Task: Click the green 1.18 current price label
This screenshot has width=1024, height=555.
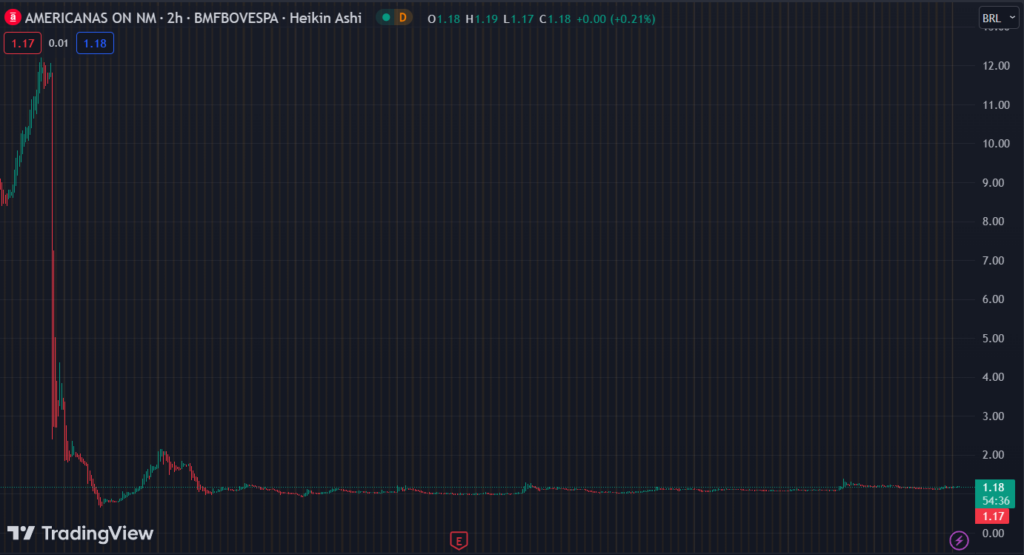Action: pyautogui.click(x=995, y=494)
